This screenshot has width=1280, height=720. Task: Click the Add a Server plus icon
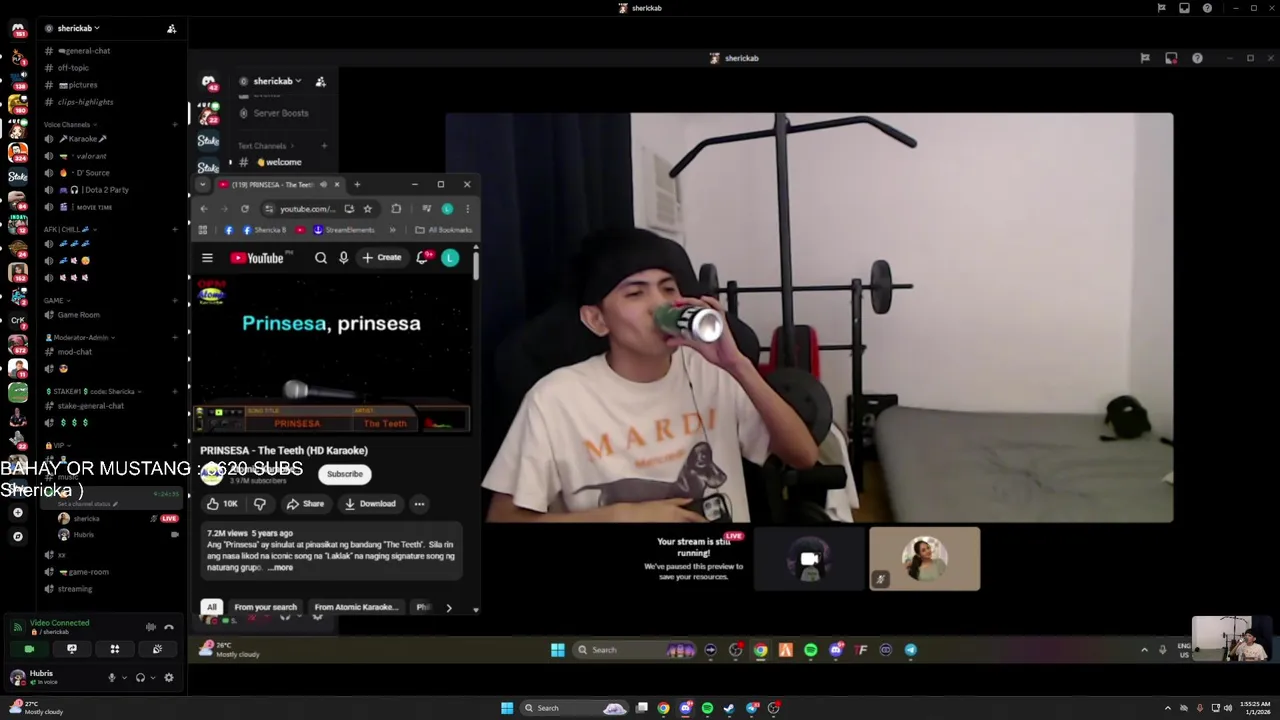point(18,512)
